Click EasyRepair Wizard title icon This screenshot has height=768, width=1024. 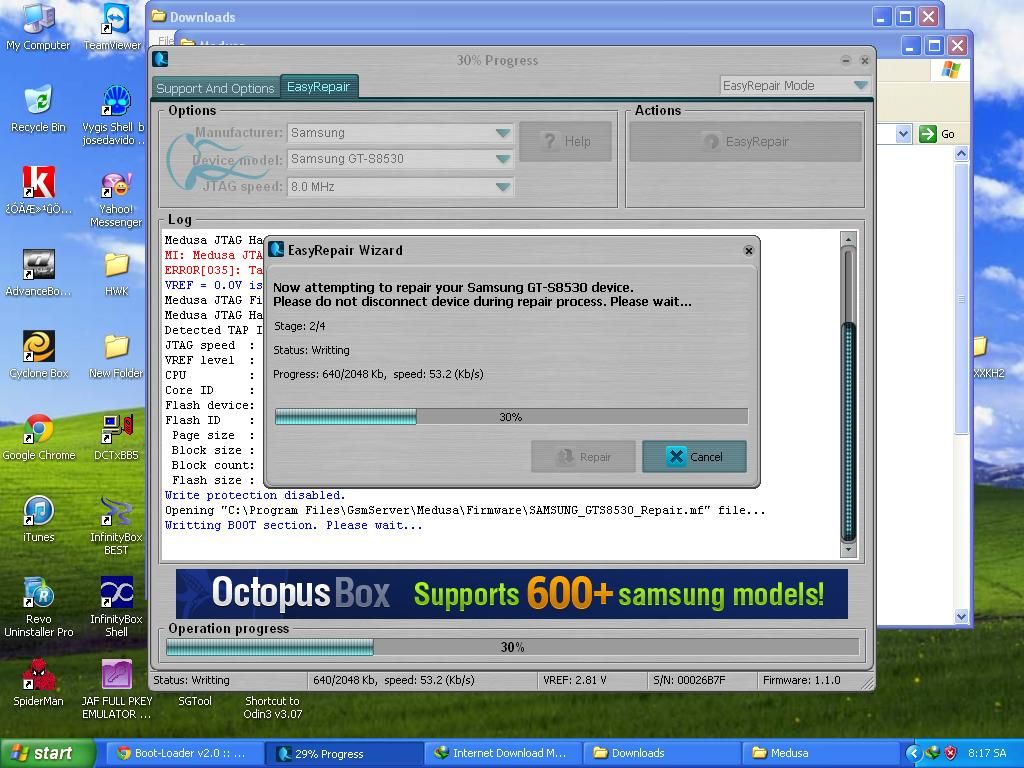coord(276,249)
